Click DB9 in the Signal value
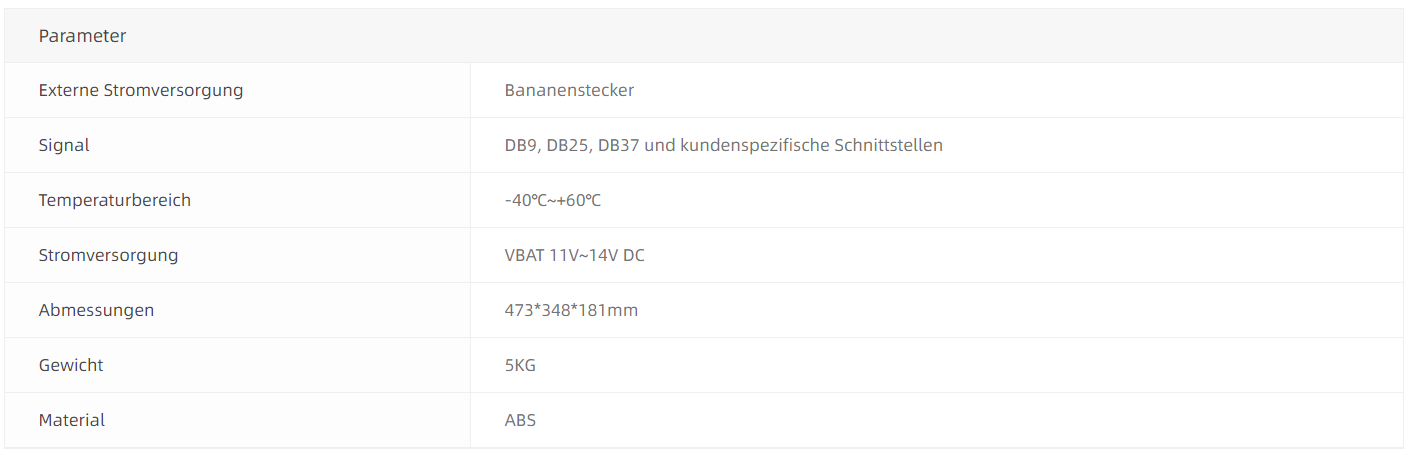Screen dimensions: 1410x470 point(520,145)
